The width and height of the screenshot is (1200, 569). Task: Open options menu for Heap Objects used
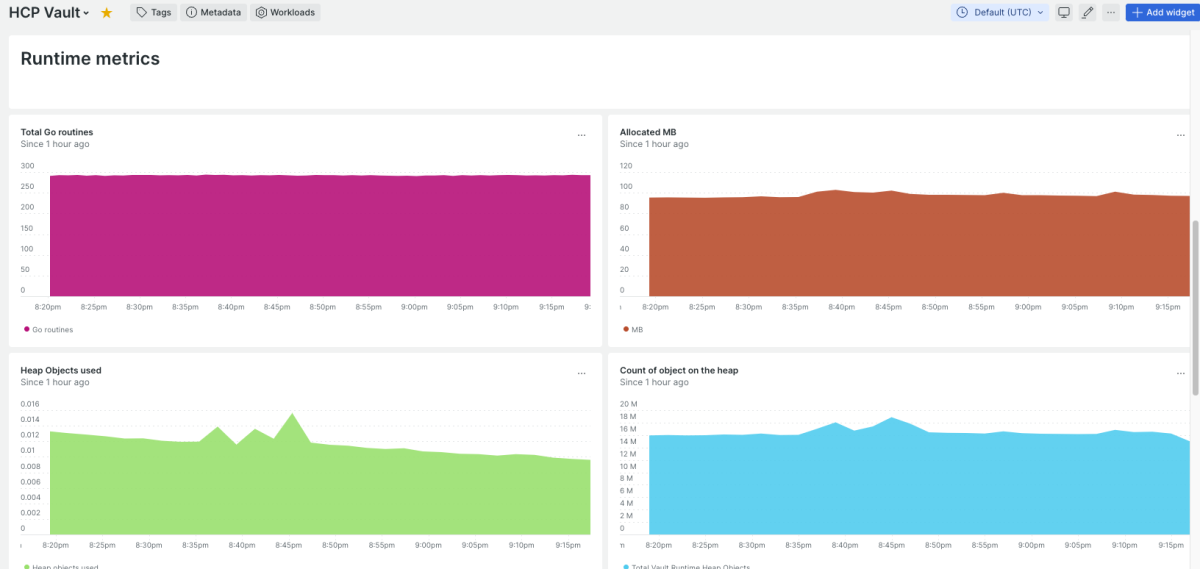click(x=581, y=373)
